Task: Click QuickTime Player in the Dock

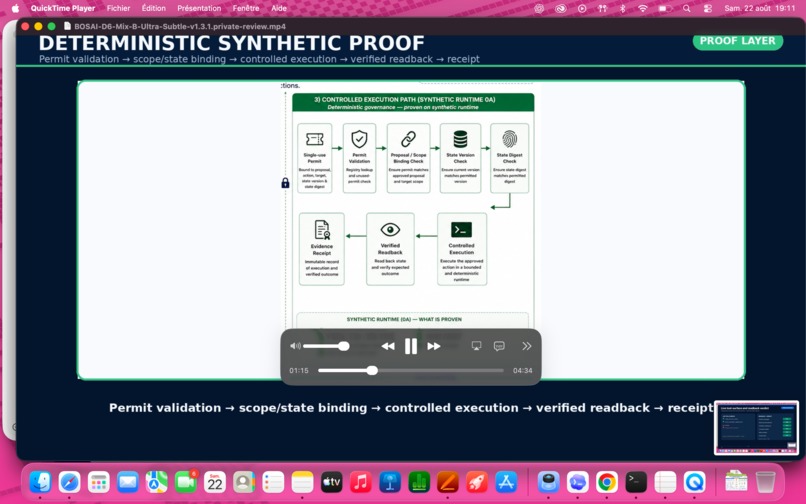Action: click(x=694, y=482)
